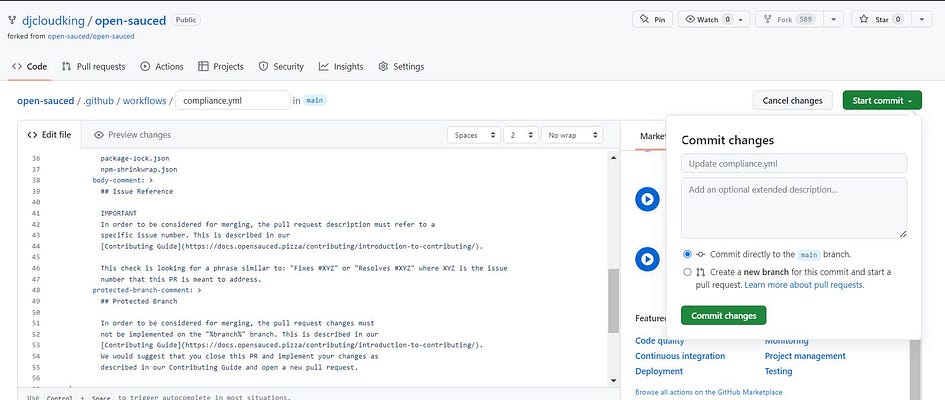Click the fork icon beside djcloudking
Image resolution: width=945 pixels, height=400 pixels.
(x=12, y=20)
